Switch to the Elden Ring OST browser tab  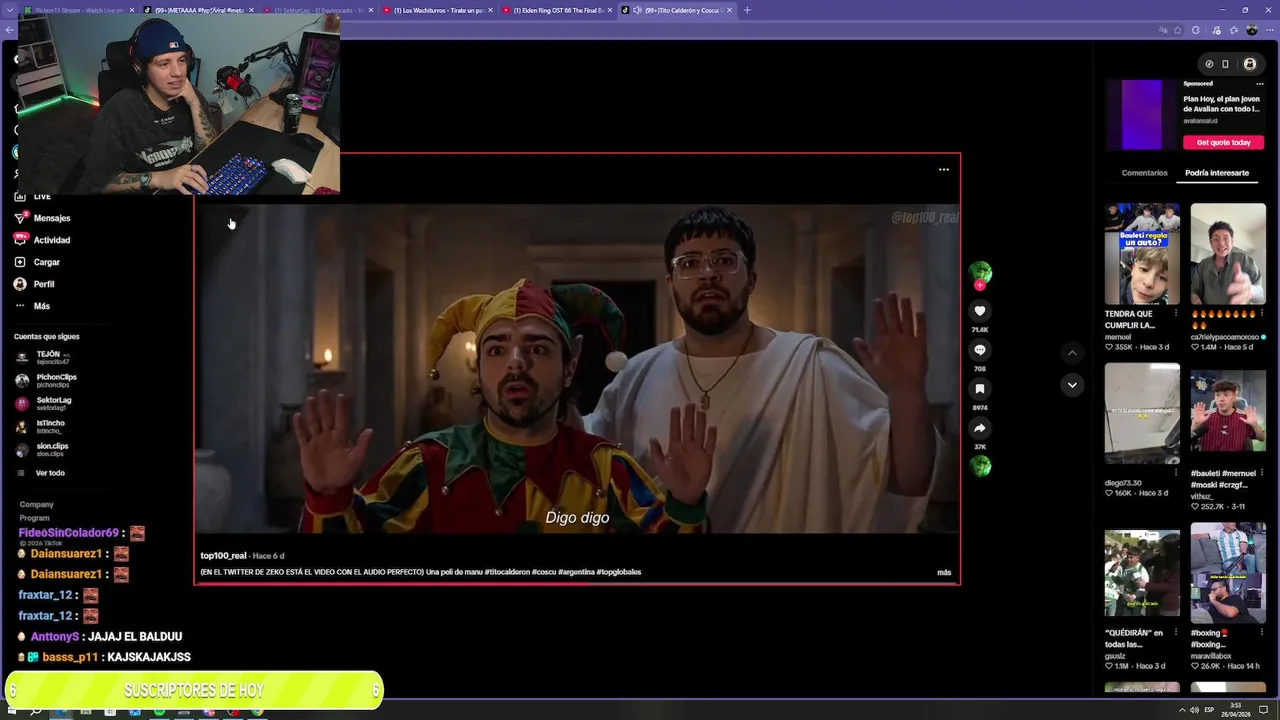click(x=558, y=10)
